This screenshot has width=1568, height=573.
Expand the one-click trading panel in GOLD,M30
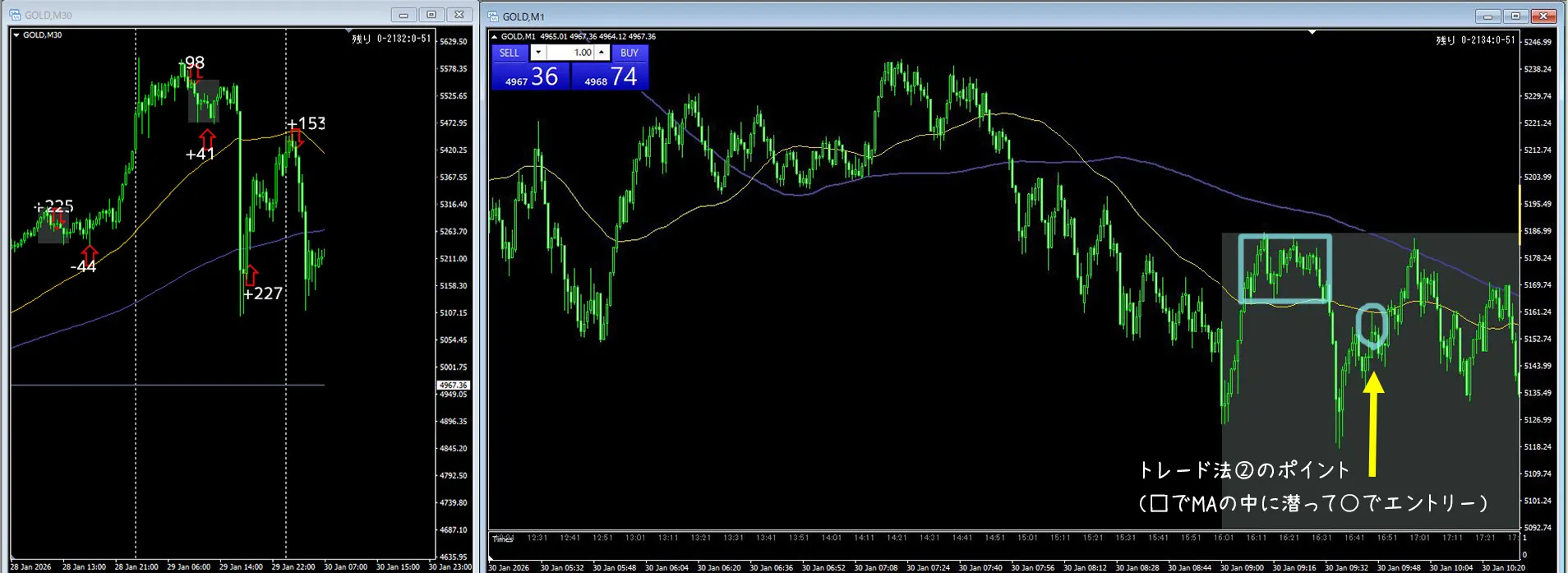tap(16, 35)
